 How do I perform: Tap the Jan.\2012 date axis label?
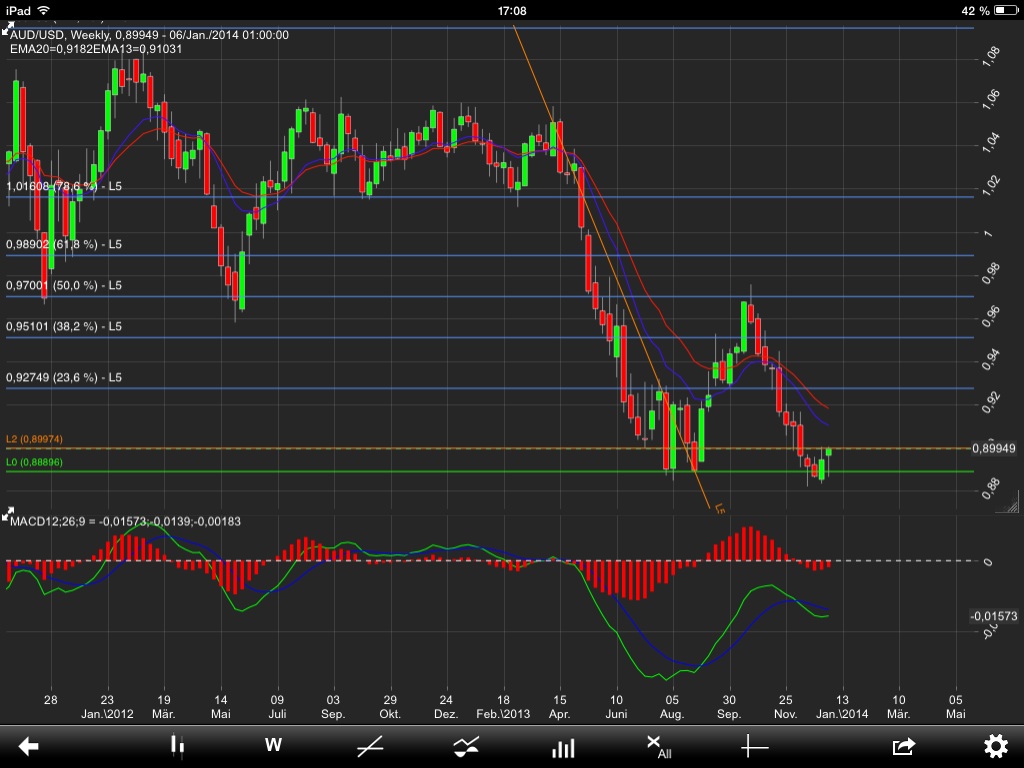click(x=107, y=714)
